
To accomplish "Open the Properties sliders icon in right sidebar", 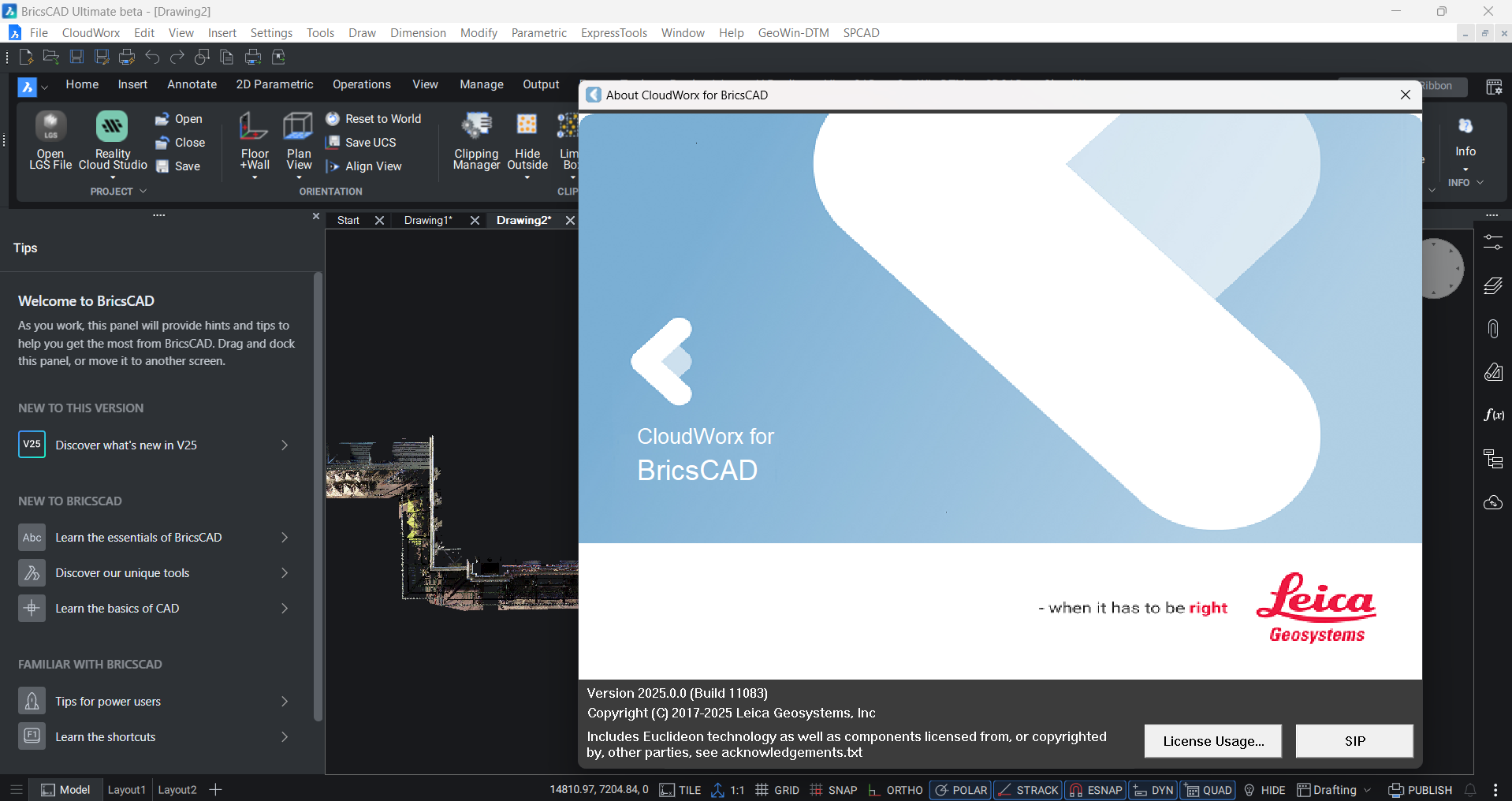I will [x=1493, y=242].
